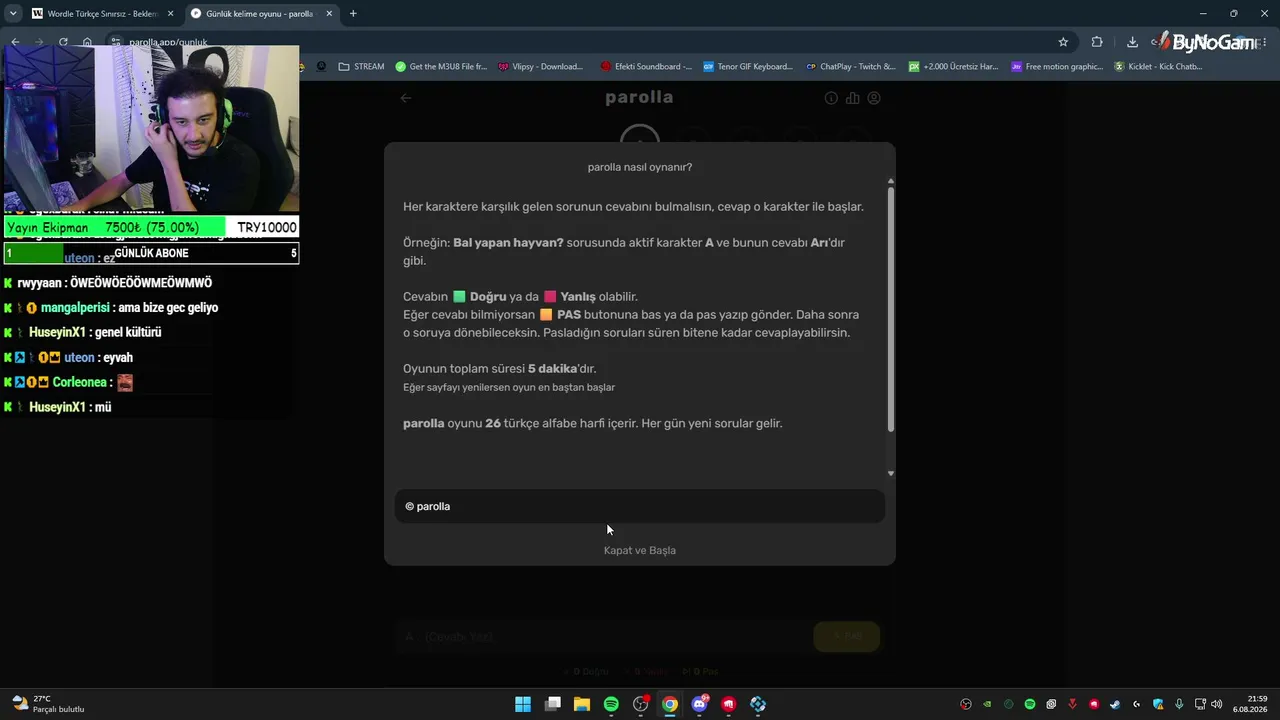Open the parolla user profile icon

874,98
